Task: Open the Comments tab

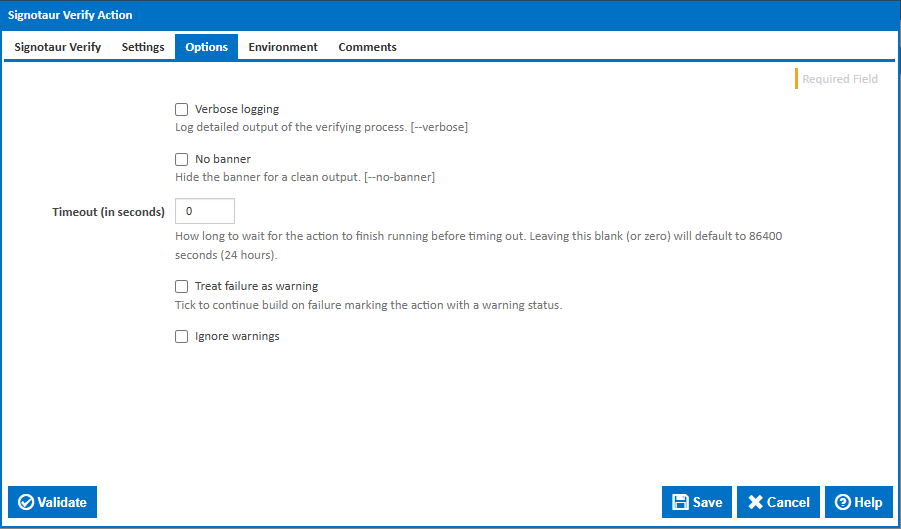Action: click(367, 47)
